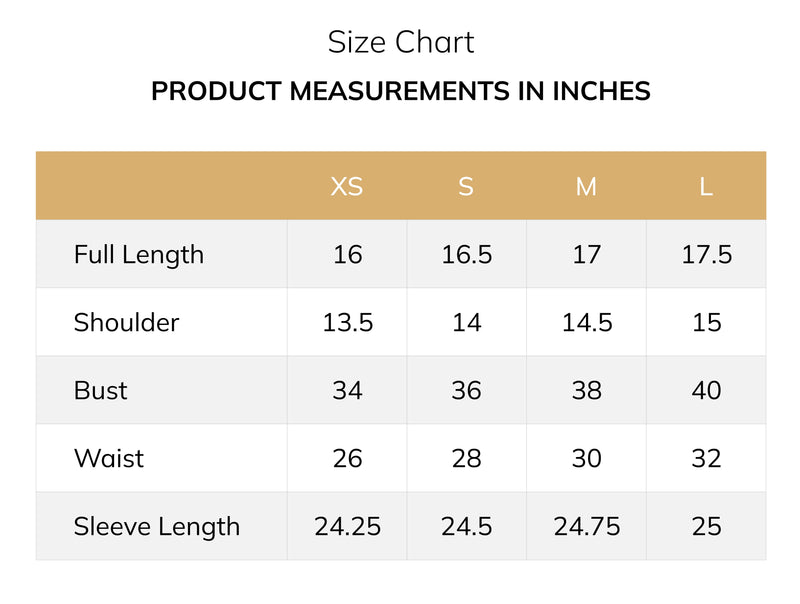Screen dimensions: 800x604
Task: Click the Shoulder row label
Action: pyautogui.click(x=127, y=322)
